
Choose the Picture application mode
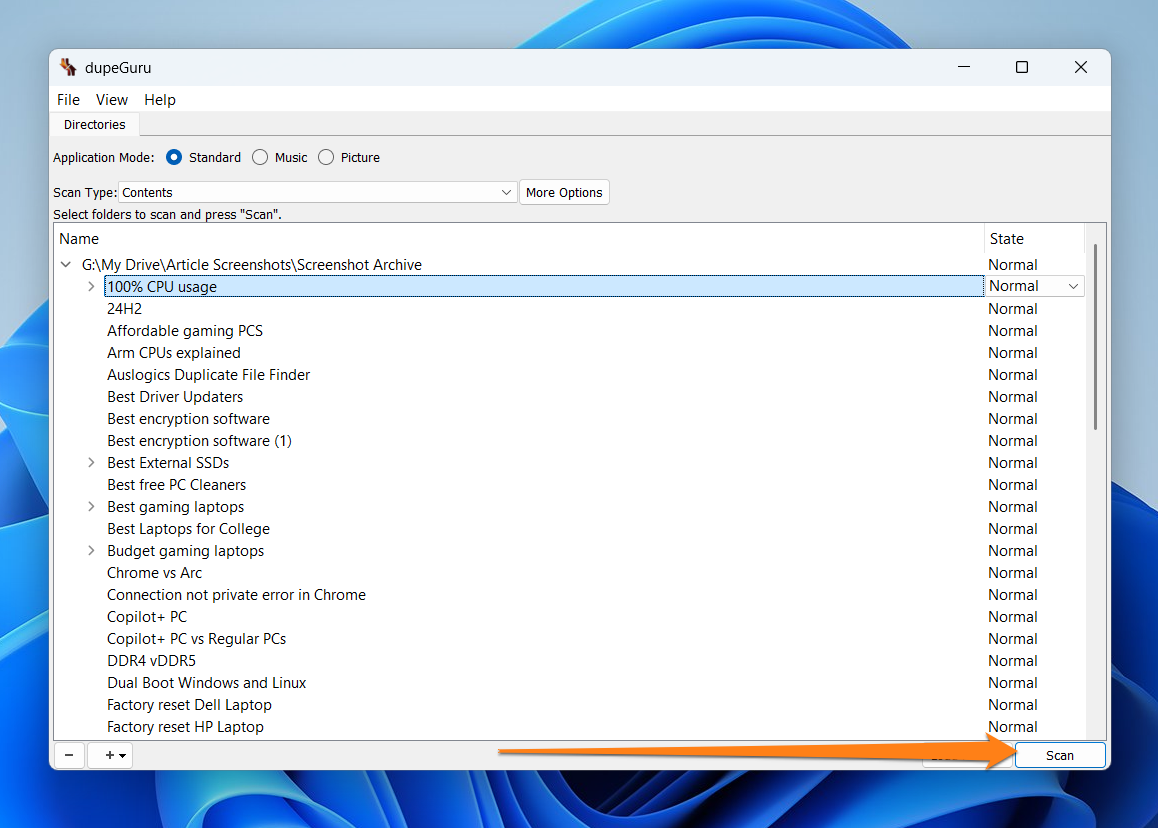[326, 157]
